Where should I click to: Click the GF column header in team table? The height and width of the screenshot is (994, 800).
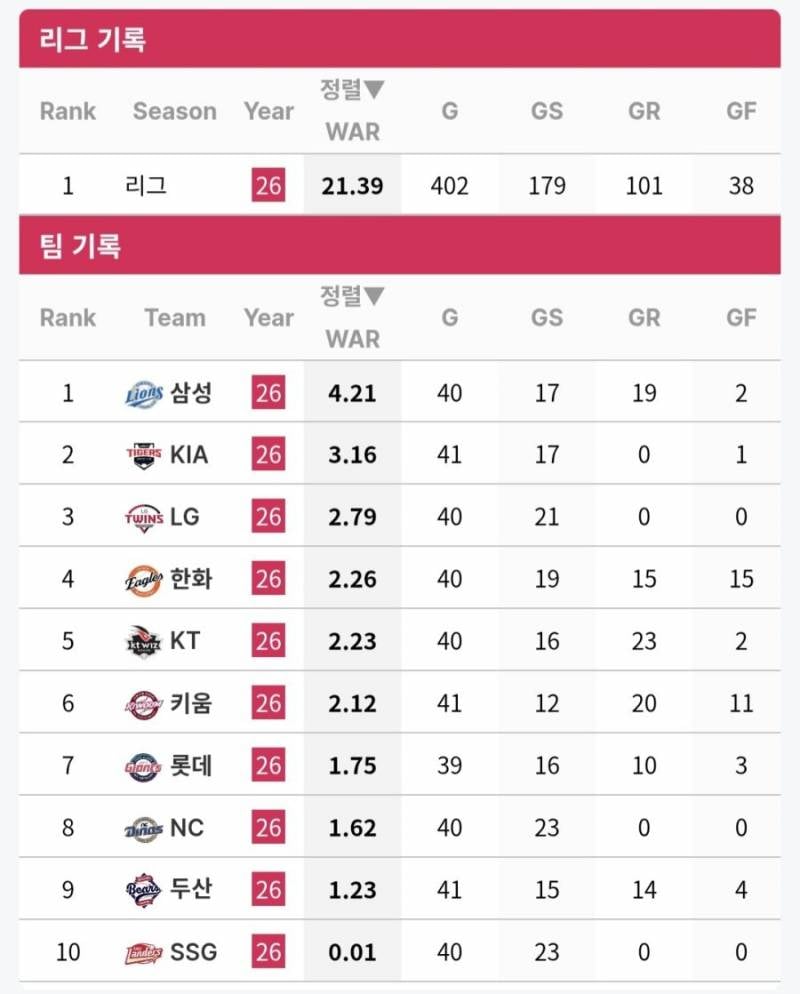pyautogui.click(x=741, y=318)
